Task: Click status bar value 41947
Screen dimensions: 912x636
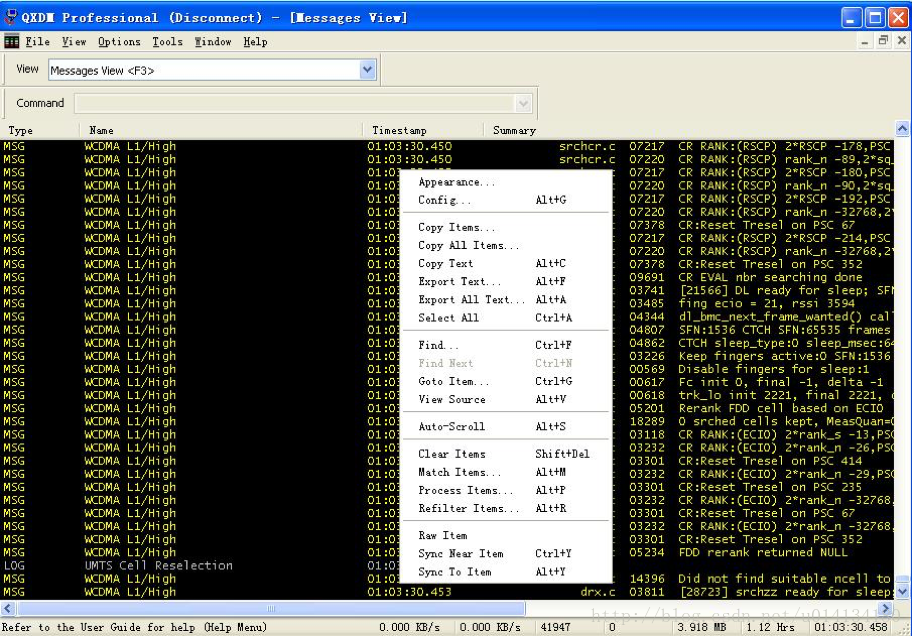Action: [555, 627]
